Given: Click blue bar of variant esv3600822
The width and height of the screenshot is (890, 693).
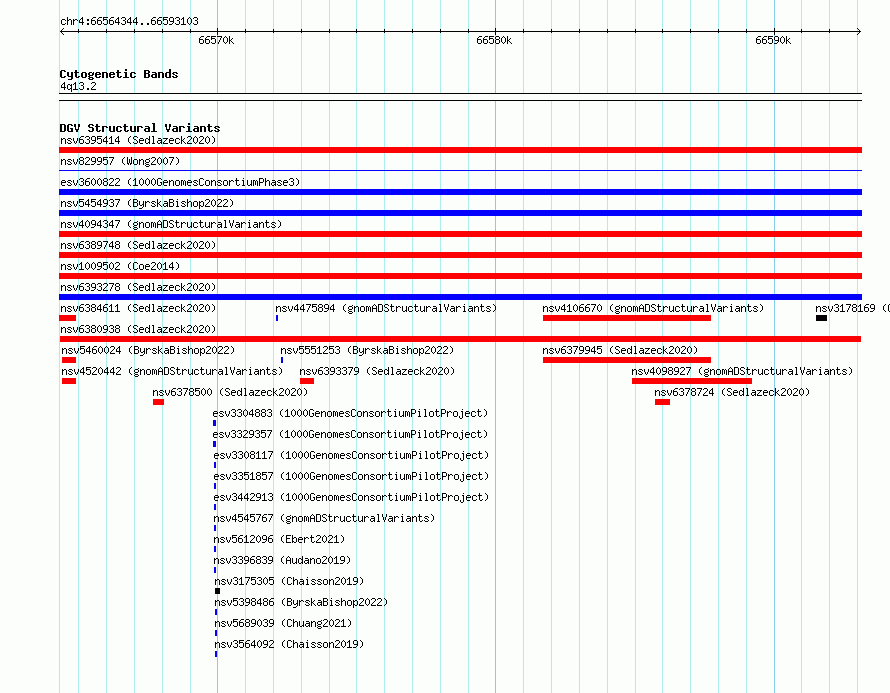Looking at the screenshot, I should coord(460,192).
